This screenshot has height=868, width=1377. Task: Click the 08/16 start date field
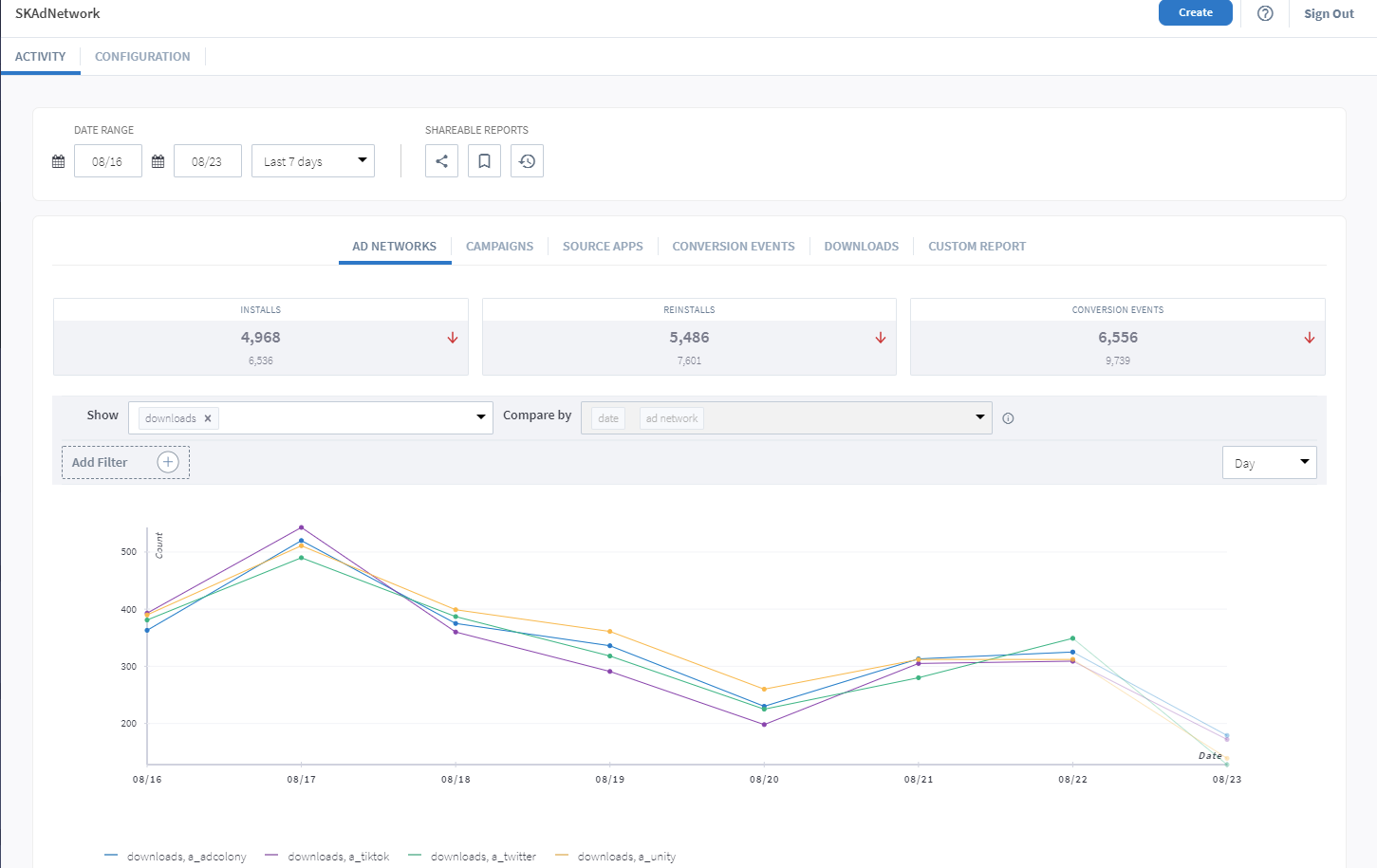[107, 161]
